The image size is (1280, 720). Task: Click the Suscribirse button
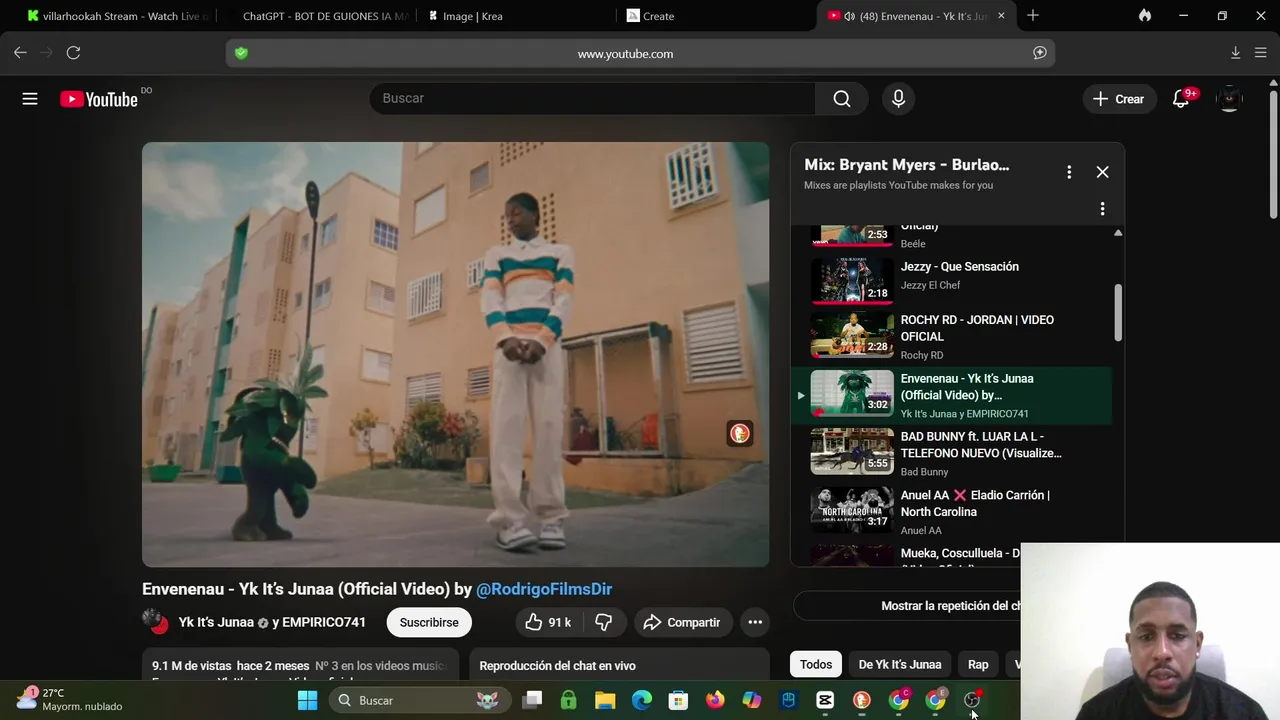click(x=429, y=622)
